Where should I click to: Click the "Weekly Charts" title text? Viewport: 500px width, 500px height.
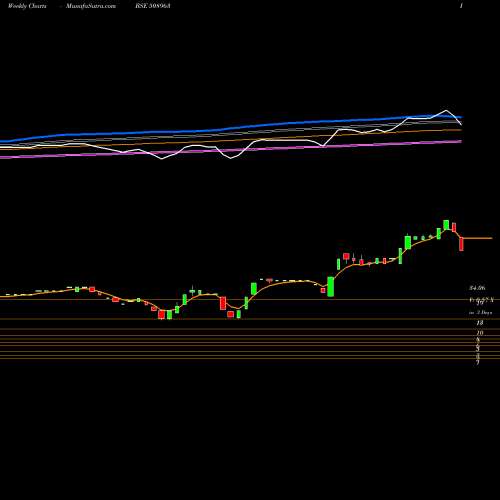pyautogui.click(x=27, y=6)
